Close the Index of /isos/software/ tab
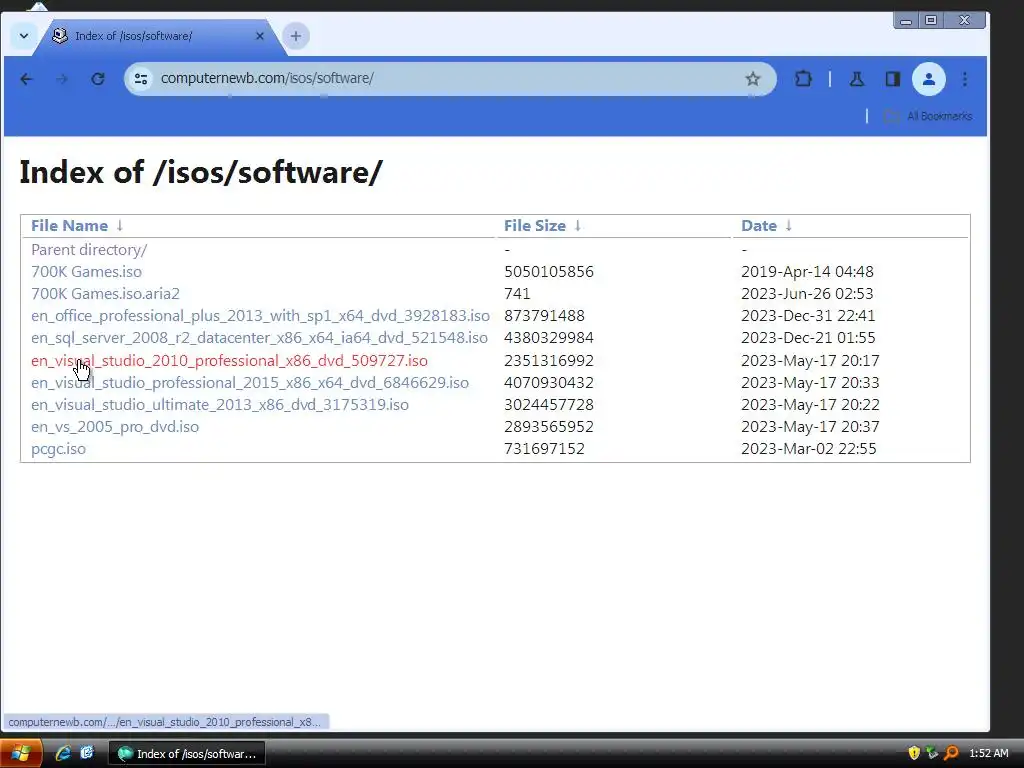Viewport: 1024px width, 768px height. [260, 36]
